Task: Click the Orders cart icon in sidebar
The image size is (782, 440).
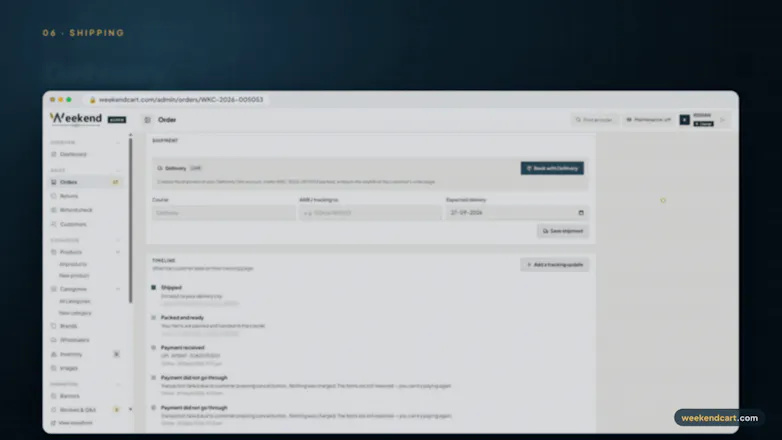Action: [54, 182]
